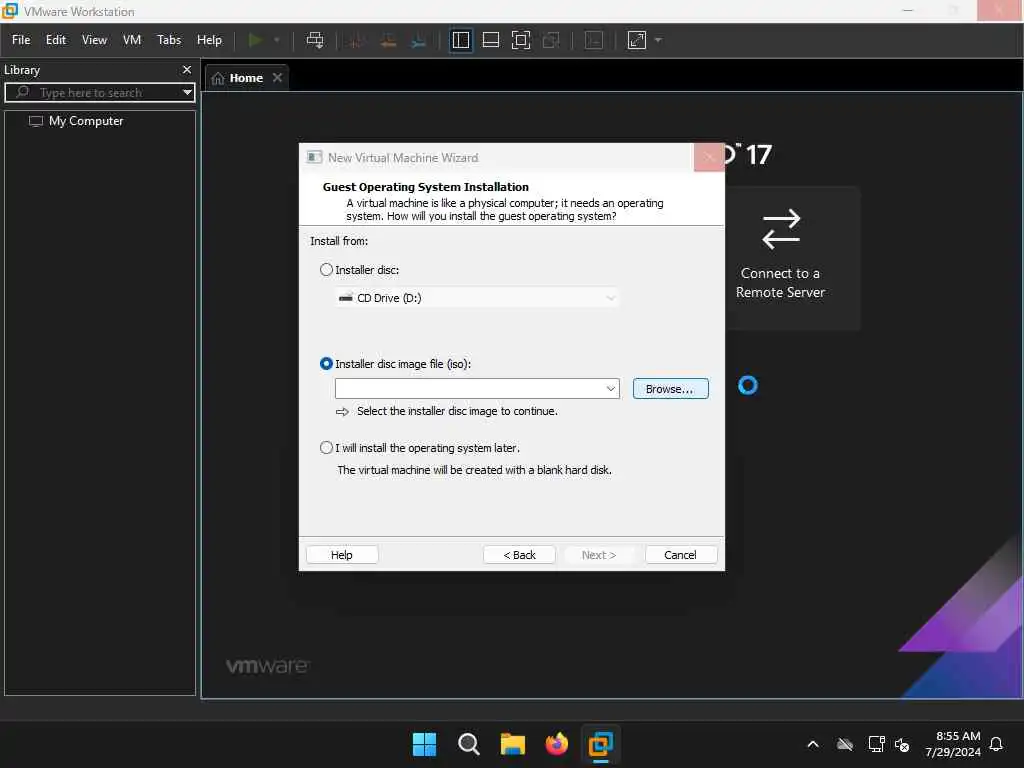Click the revert snapshot toolbar icon
This screenshot has width=1024, height=768.
388,40
